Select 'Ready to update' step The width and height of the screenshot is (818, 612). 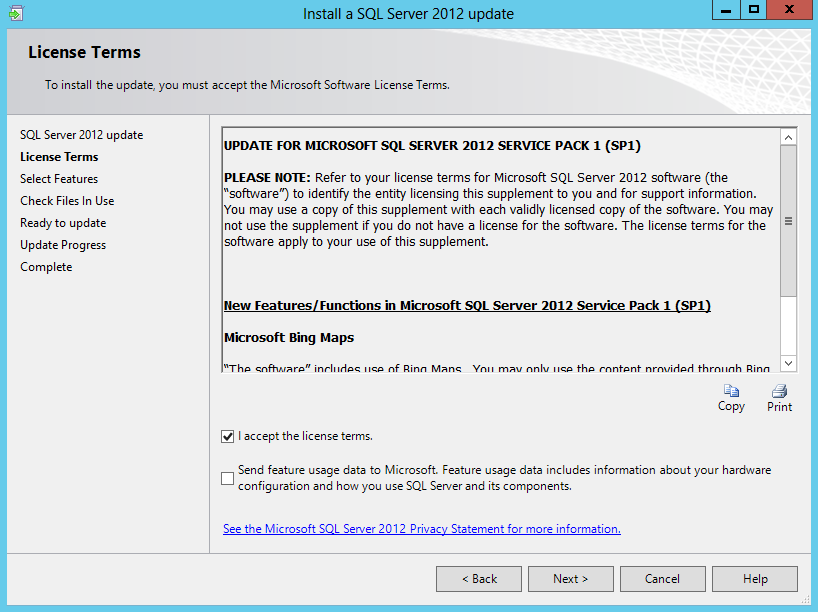pyautogui.click(x=63, y=223)
